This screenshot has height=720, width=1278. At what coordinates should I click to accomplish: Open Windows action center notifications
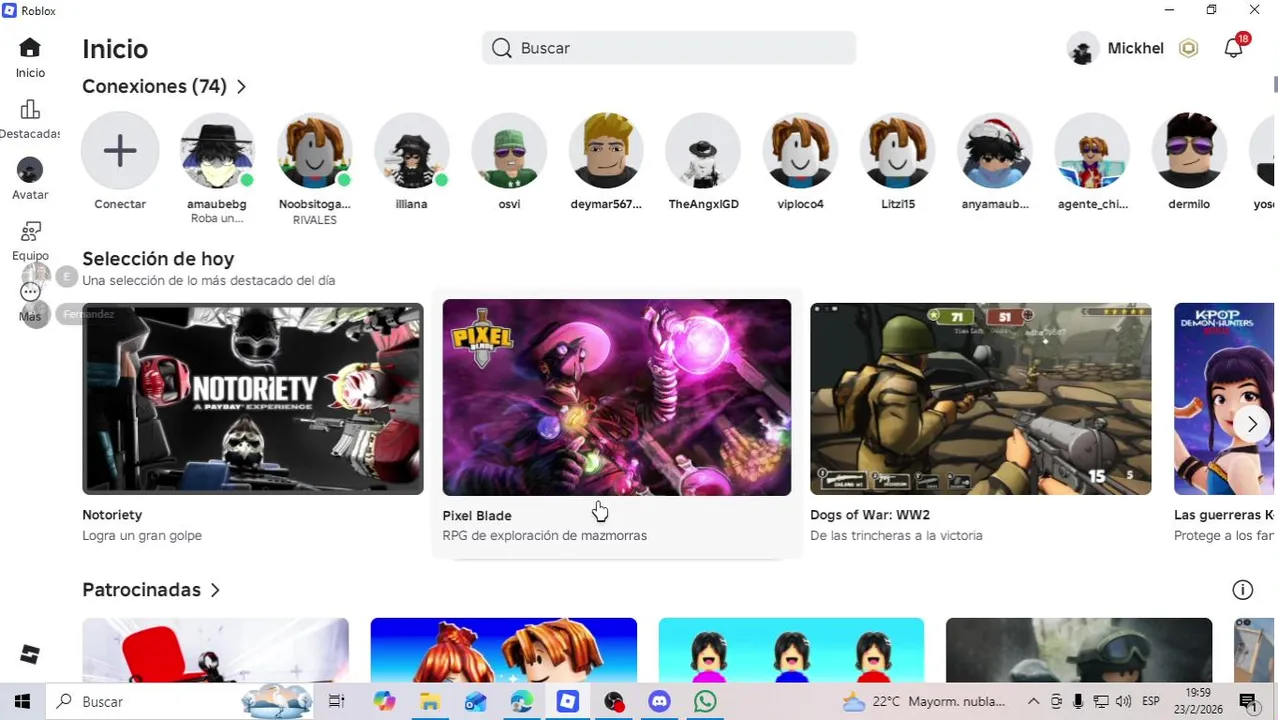coord(1248,702)
